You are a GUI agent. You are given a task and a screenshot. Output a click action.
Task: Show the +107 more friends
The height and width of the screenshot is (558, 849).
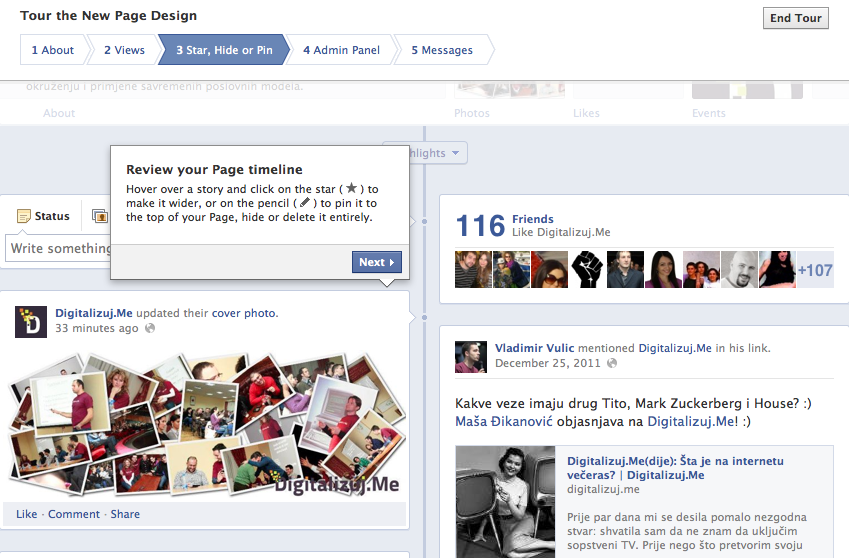(815, 270)
